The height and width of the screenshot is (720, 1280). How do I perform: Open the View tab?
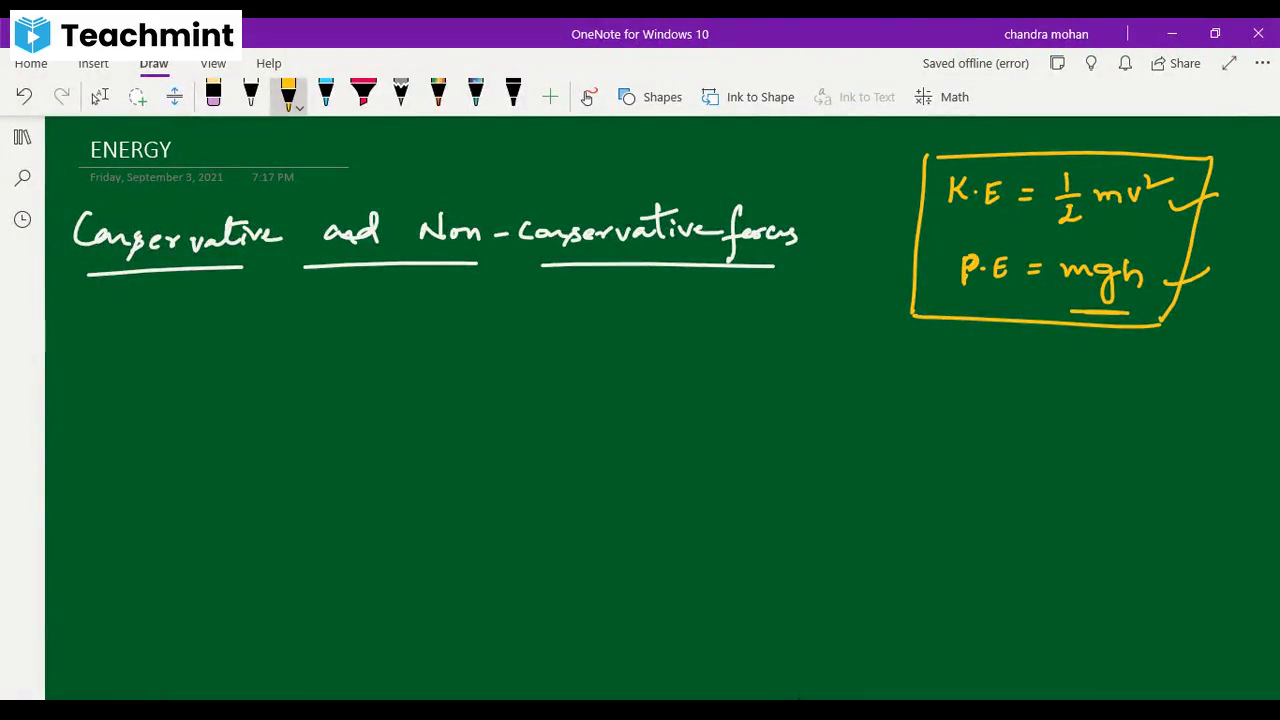(213, 63)
